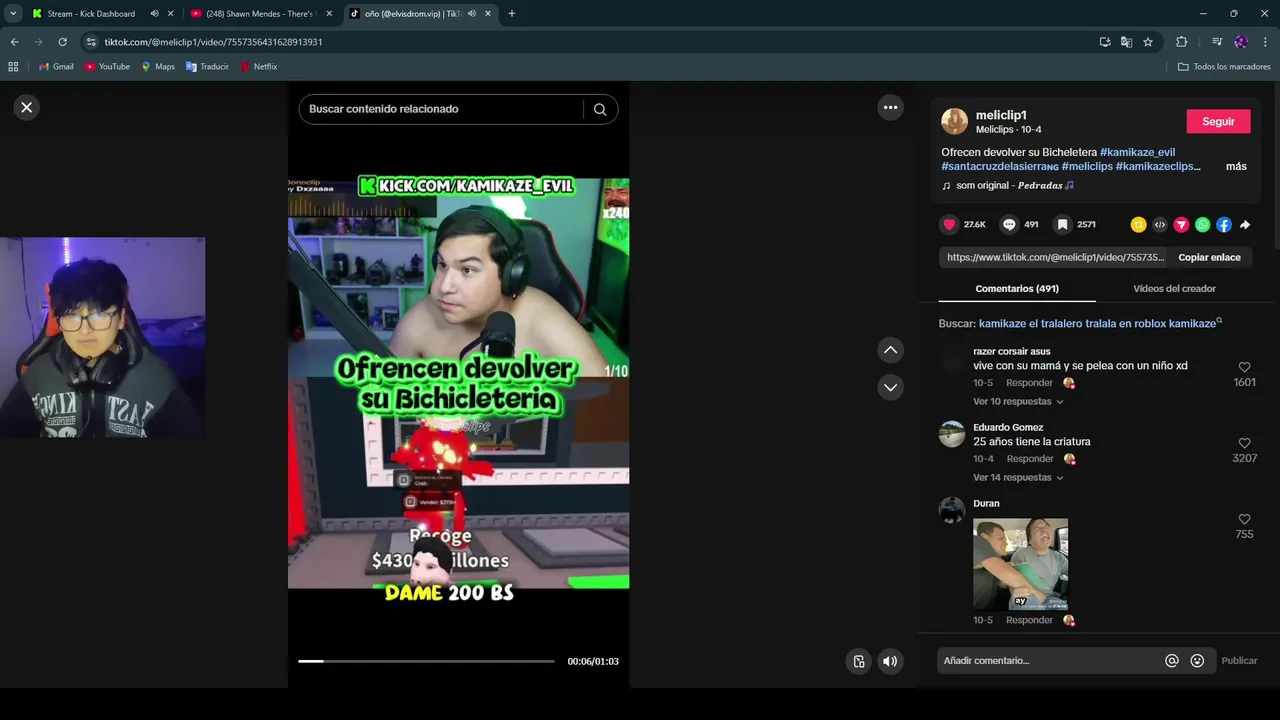Bookmark this page with the star icon
Image resolution: width=1280 pixels, height=720 pixels.
click(1148, 42)
